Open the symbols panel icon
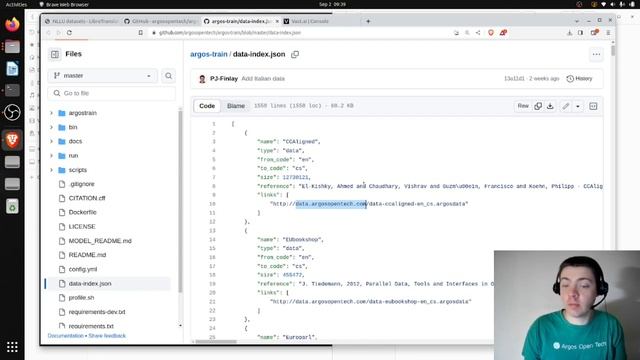 [x=593, y=106]
